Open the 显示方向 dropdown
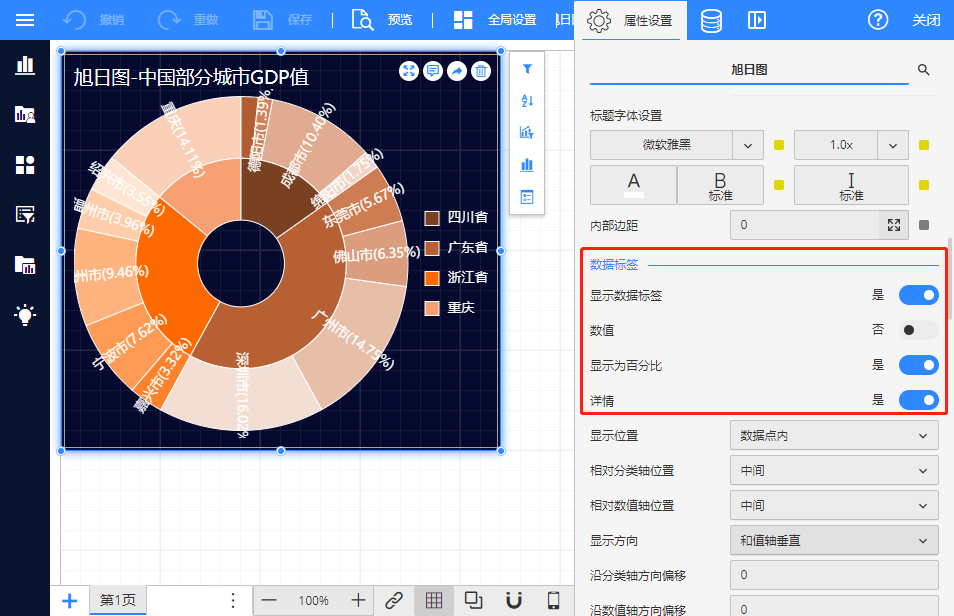Screen dimensions: 954x616 point(834,540)
